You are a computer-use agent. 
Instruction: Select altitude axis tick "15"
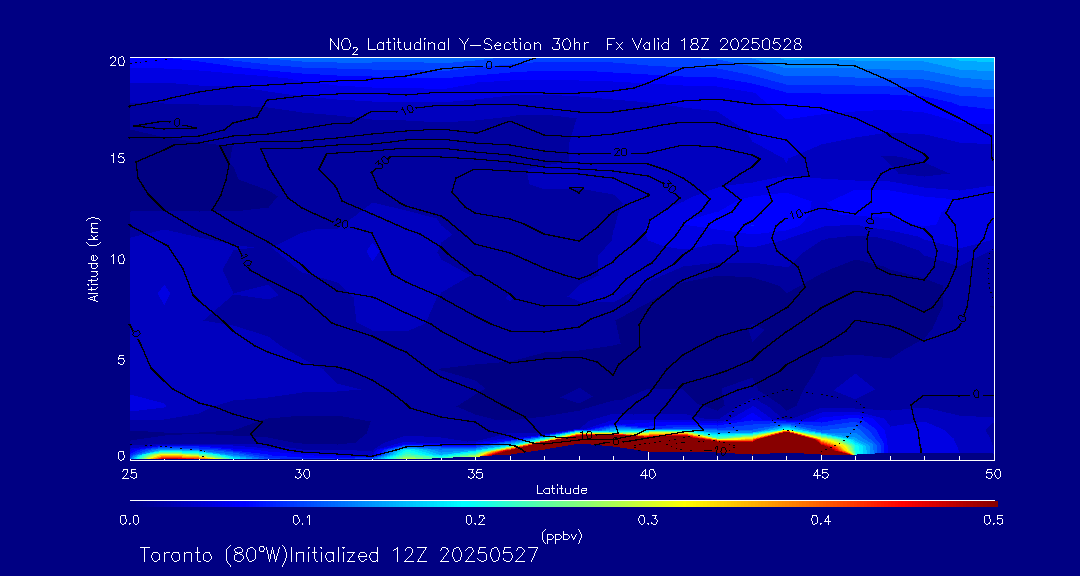point(116,158)
